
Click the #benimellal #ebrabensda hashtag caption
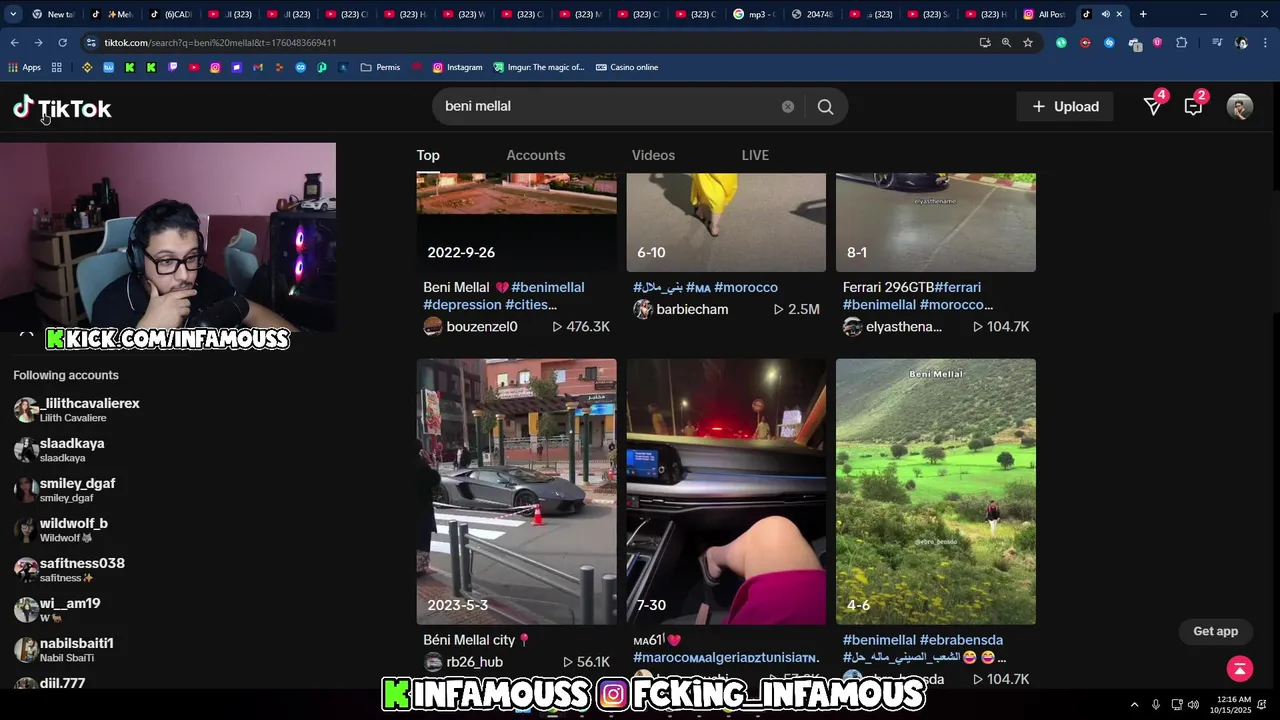pos(923,640)
